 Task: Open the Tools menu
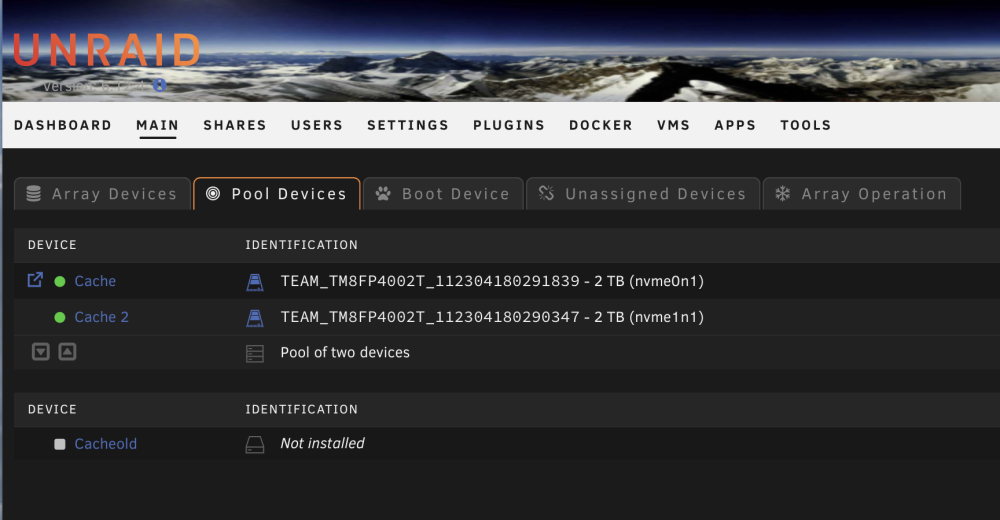click(805, 125)
